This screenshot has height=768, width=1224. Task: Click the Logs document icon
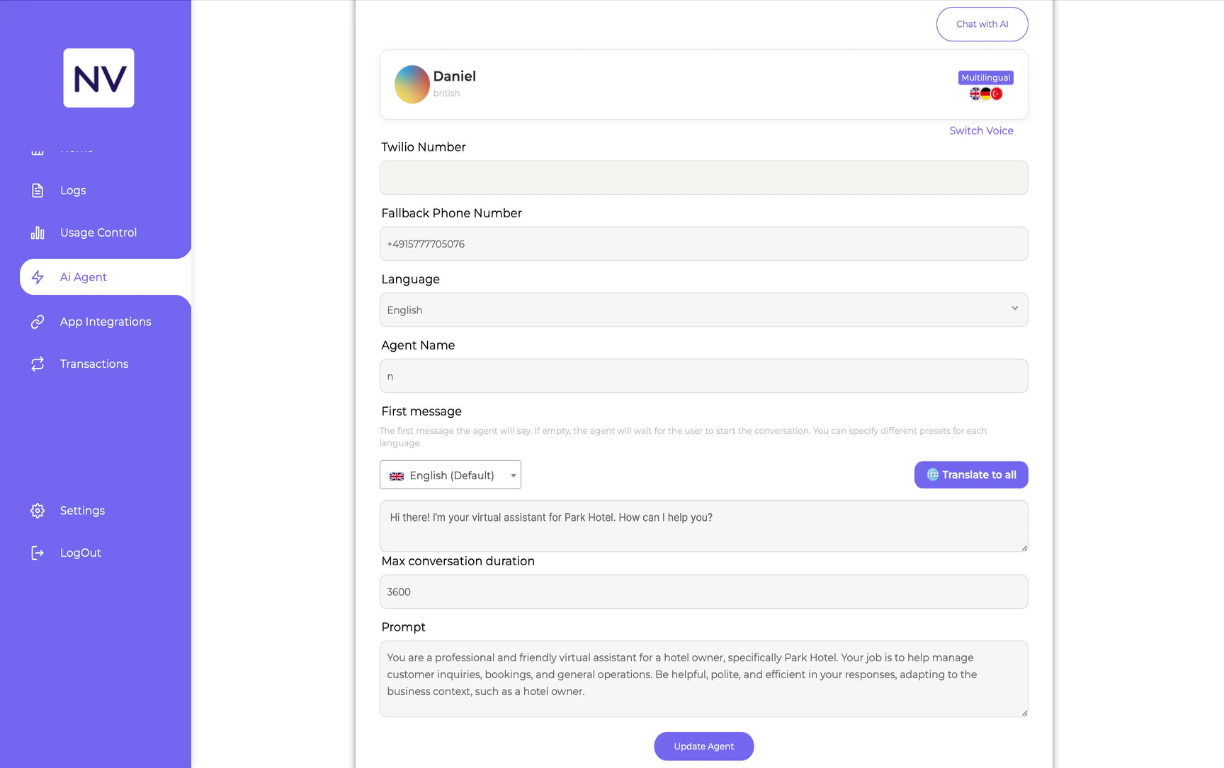[x=38, y=190]
